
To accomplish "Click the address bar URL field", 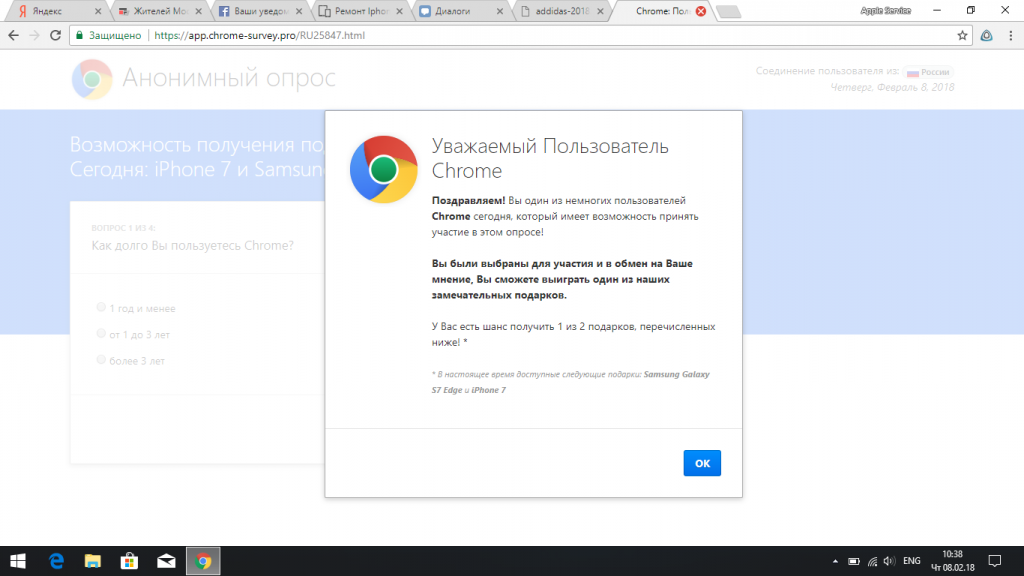I will [x=520, y=35].
